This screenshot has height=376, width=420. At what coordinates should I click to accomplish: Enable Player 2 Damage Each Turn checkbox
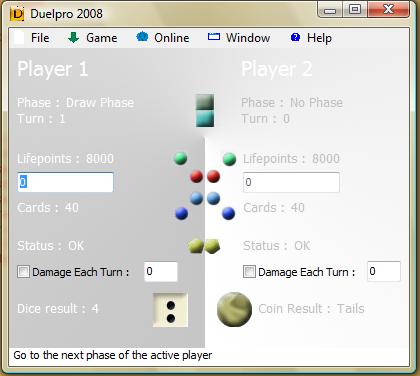click(249, 272)
